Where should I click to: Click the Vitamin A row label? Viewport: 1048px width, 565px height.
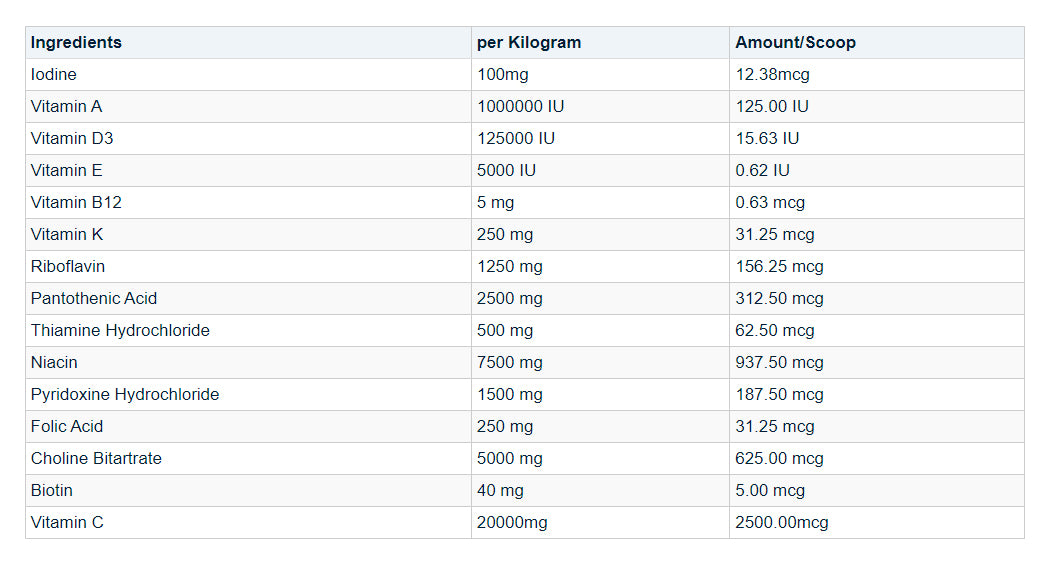click(67, 107)
